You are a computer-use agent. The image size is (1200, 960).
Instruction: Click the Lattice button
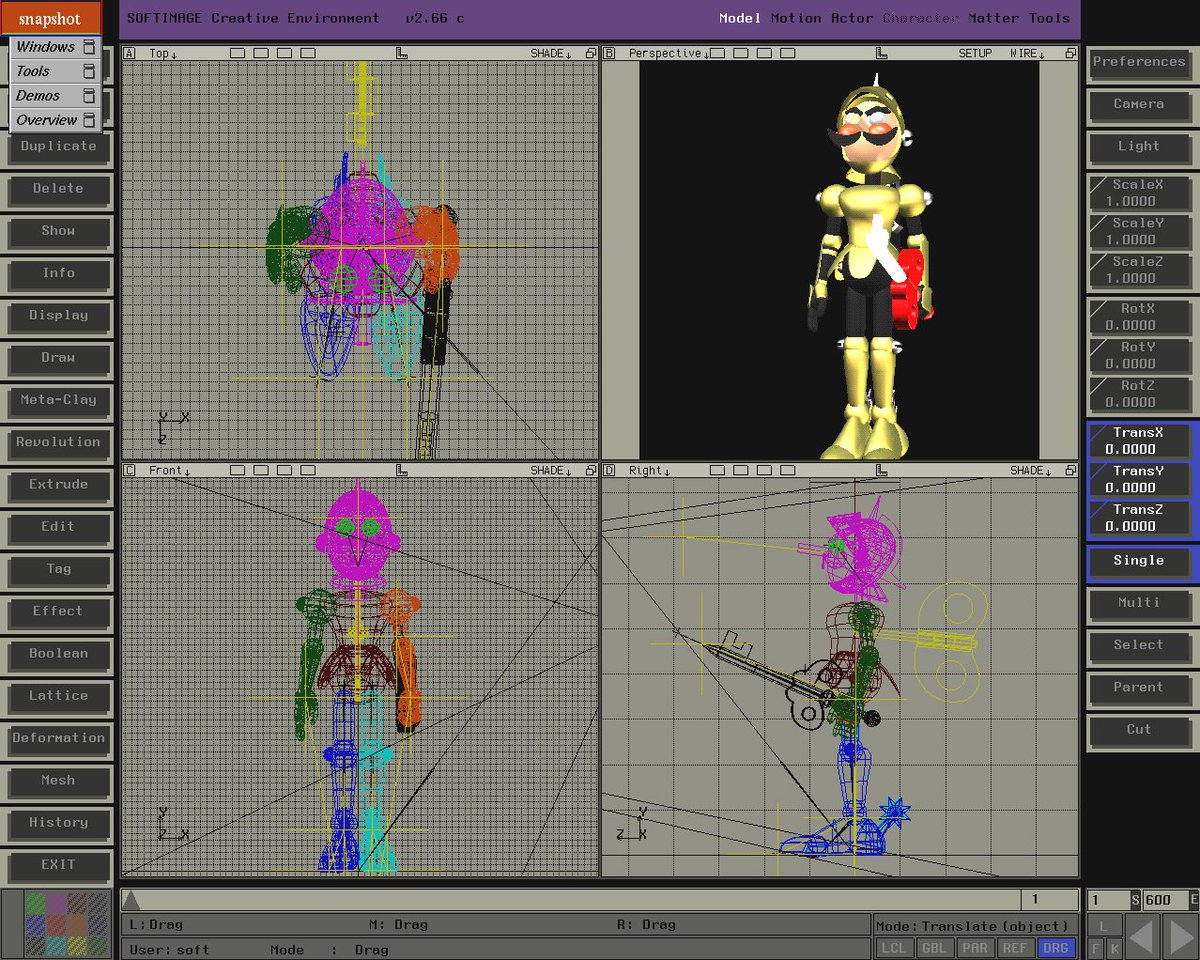click(58, 696)
